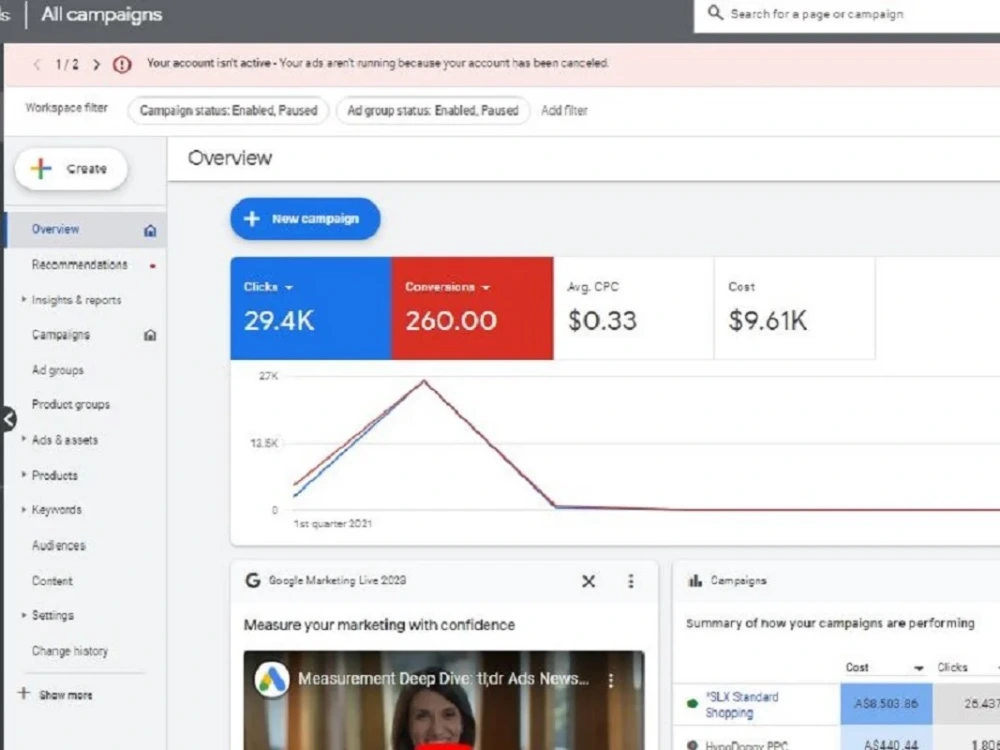
Task: Open Product groups in the sidebar
Action: (71, 404)
